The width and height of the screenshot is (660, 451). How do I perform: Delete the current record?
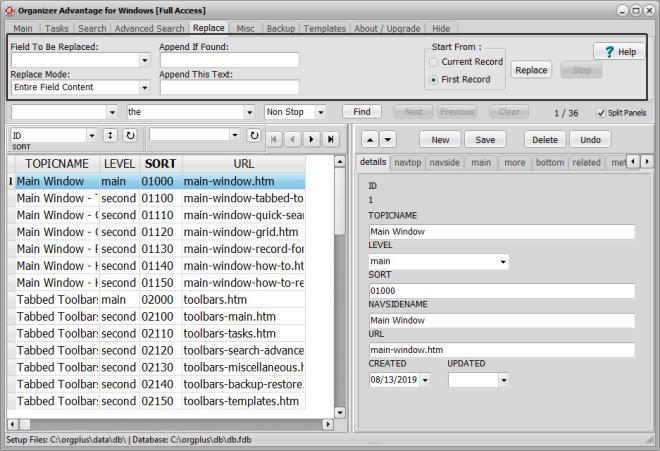[545, 140]
